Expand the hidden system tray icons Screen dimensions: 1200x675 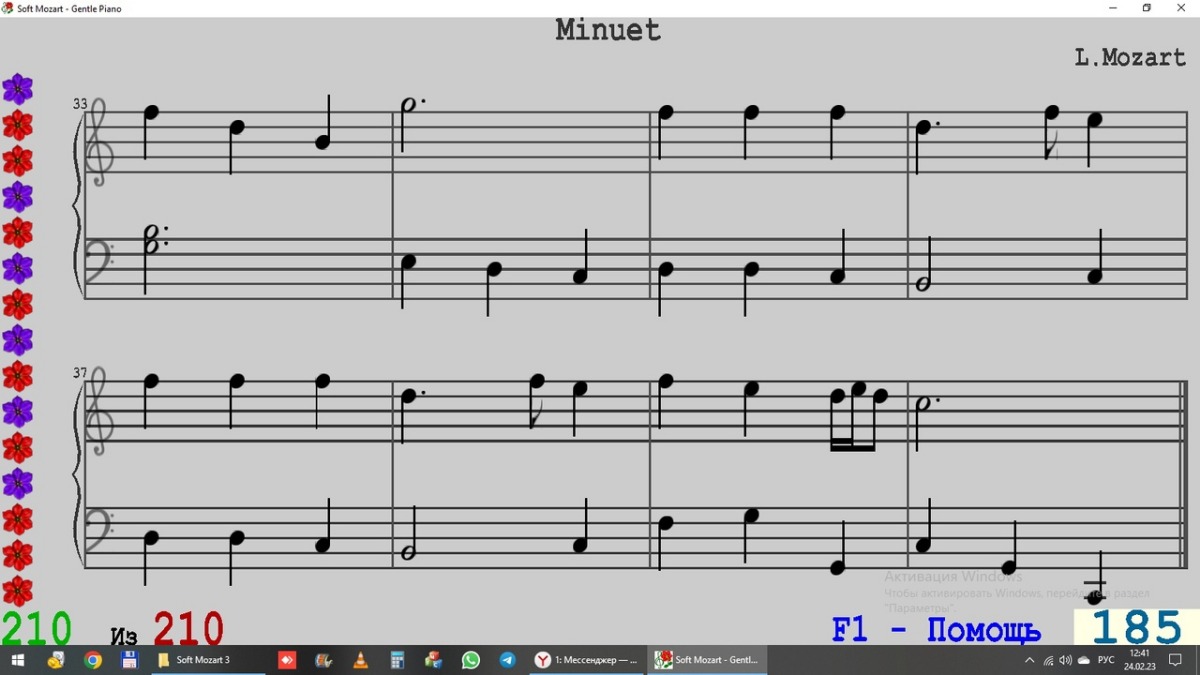pos(1029,660)
